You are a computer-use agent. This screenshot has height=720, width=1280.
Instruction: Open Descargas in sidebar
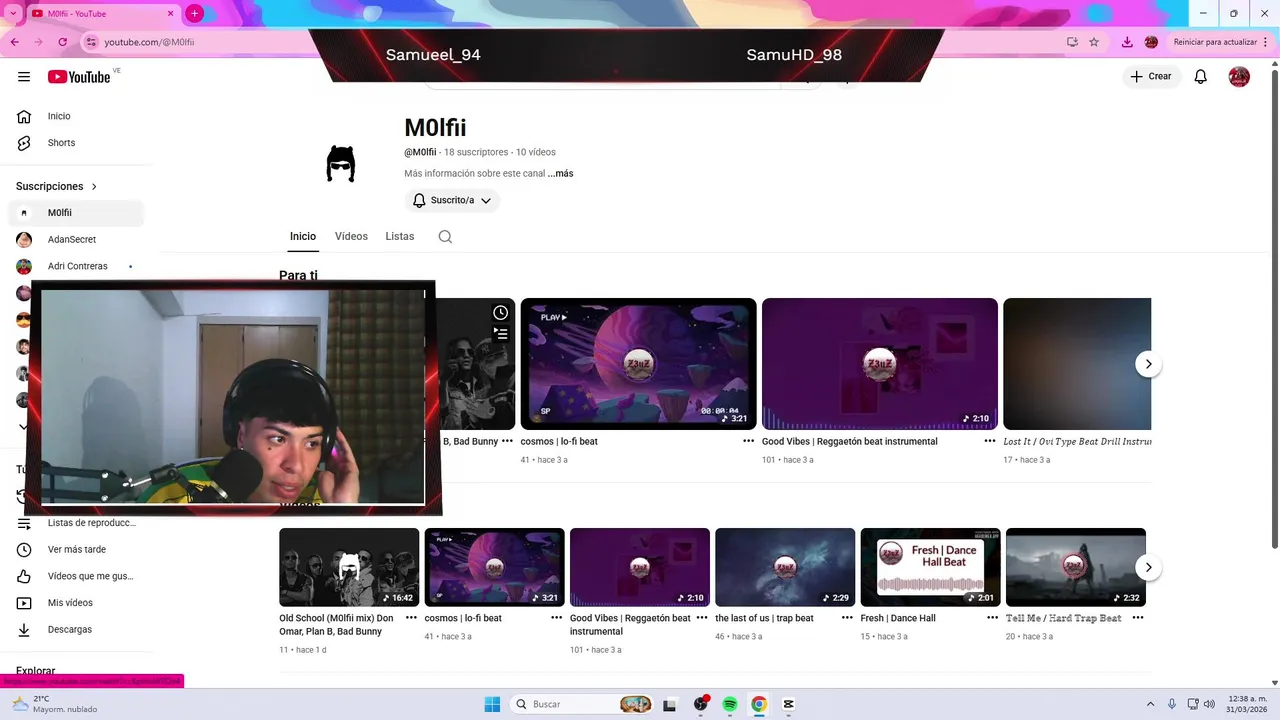pyautogui.click(x=76, y=629)
